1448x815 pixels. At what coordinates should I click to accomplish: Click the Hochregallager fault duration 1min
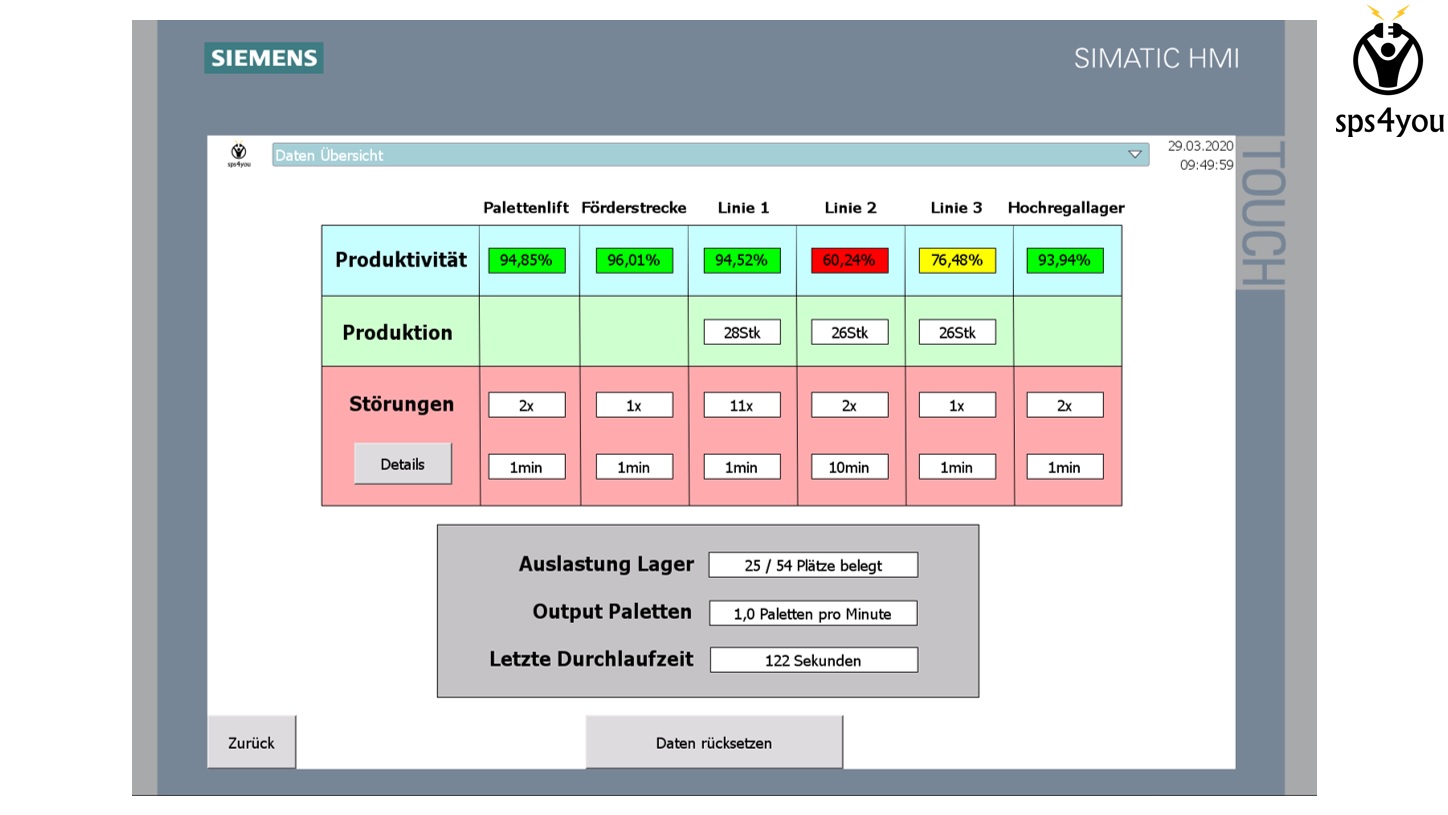point(1065,467)
